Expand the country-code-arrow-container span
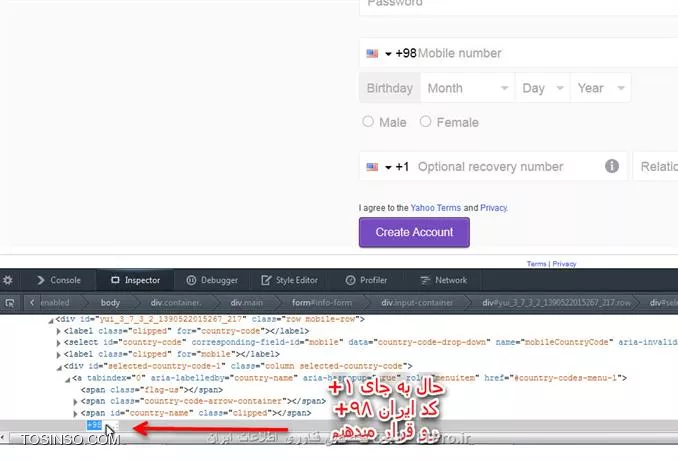 click(75, 402)
